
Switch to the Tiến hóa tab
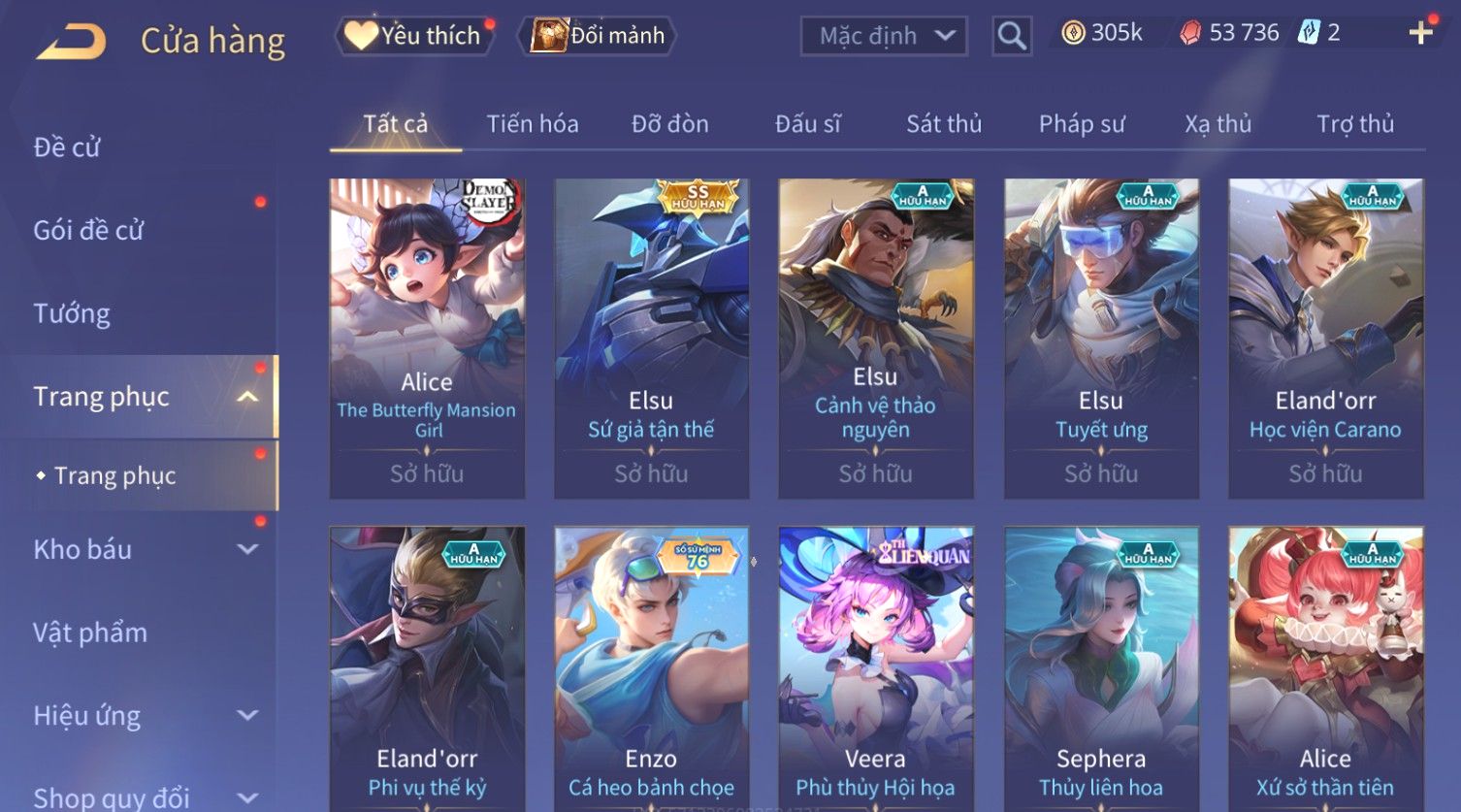pos(533,124)
